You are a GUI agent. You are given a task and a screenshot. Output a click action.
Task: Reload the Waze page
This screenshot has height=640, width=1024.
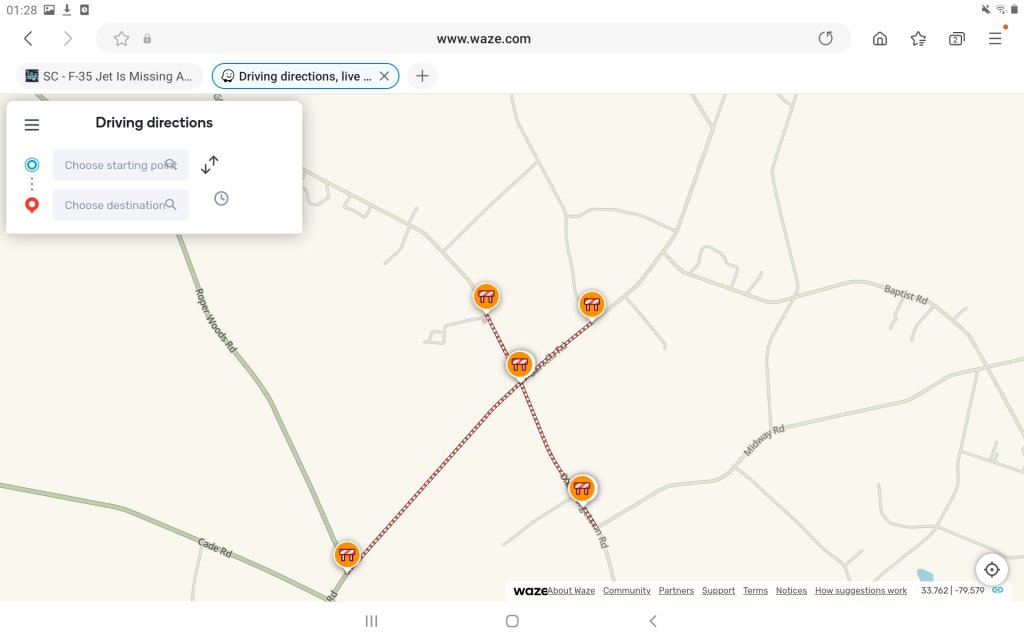coord(825,39)
